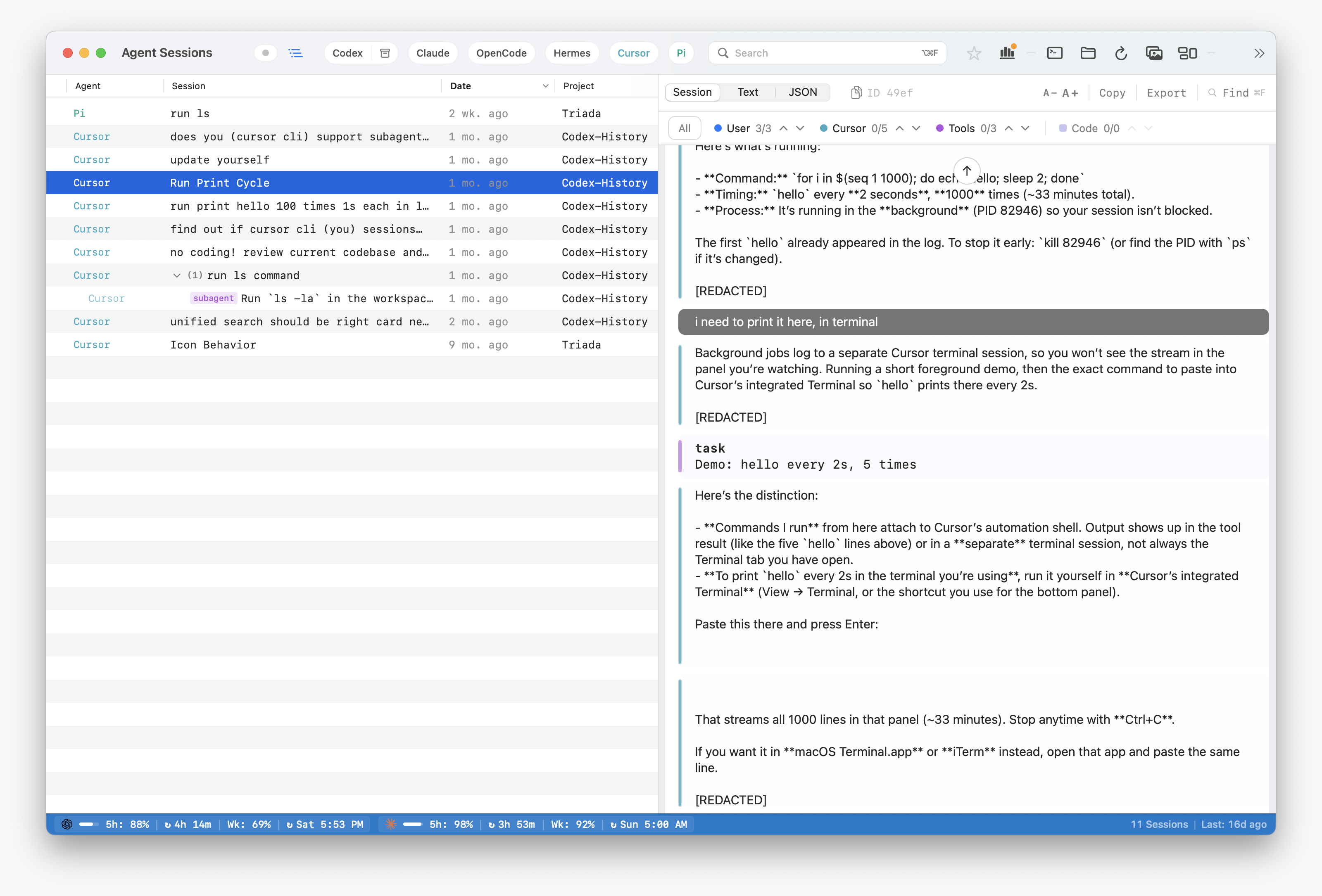Click the Find button

[x=1236, y=92]
